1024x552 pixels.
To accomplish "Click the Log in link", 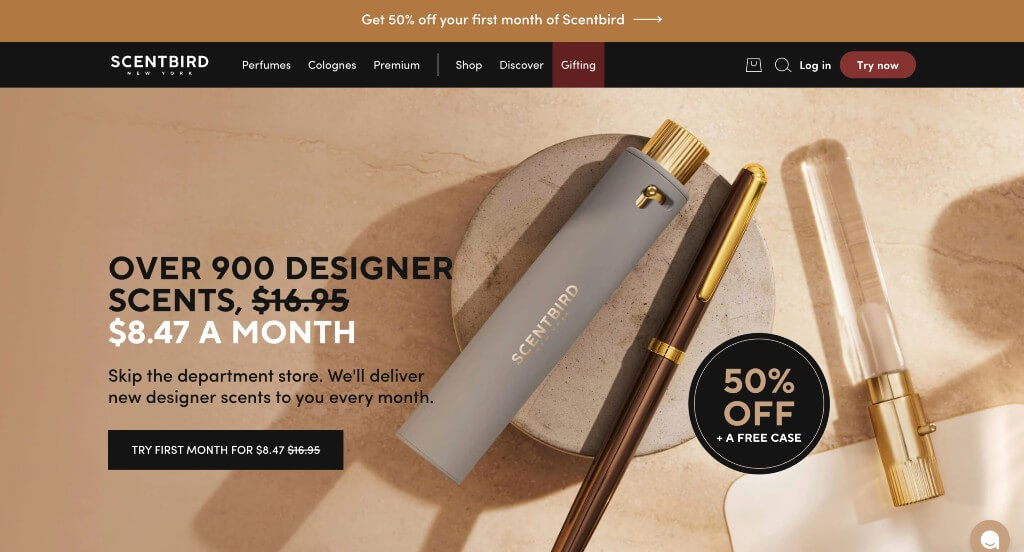I will tap(815, 65).
